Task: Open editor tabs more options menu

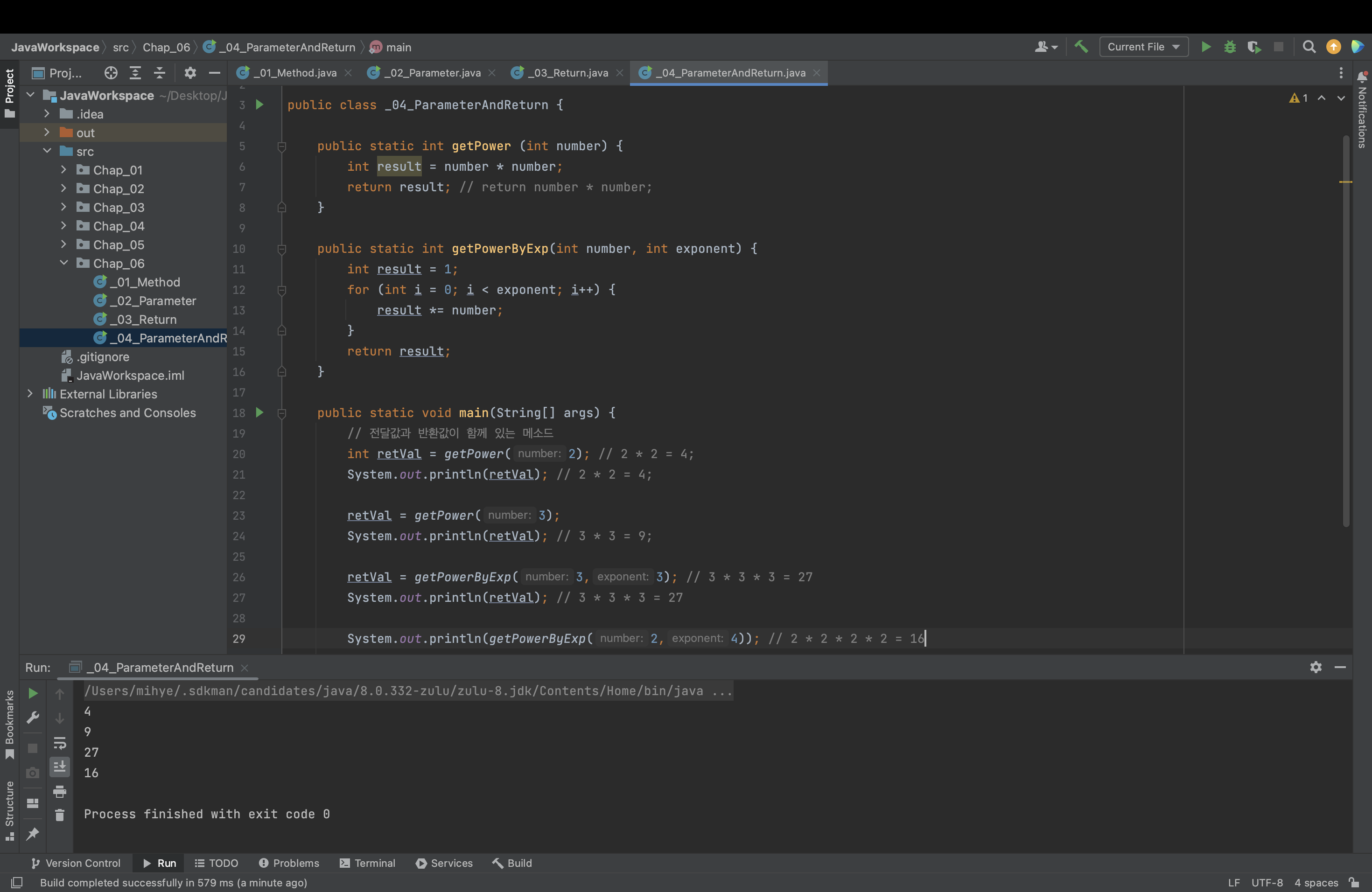Action: 1341,73
